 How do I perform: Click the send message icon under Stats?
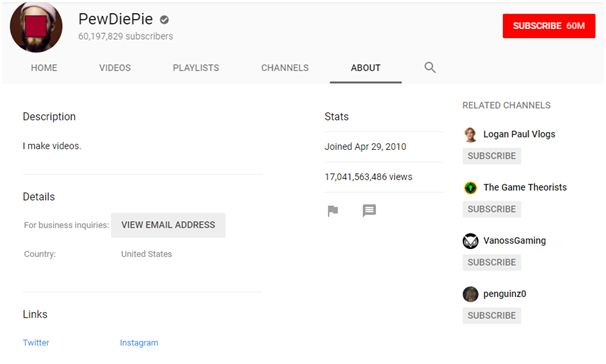(369, 211)
